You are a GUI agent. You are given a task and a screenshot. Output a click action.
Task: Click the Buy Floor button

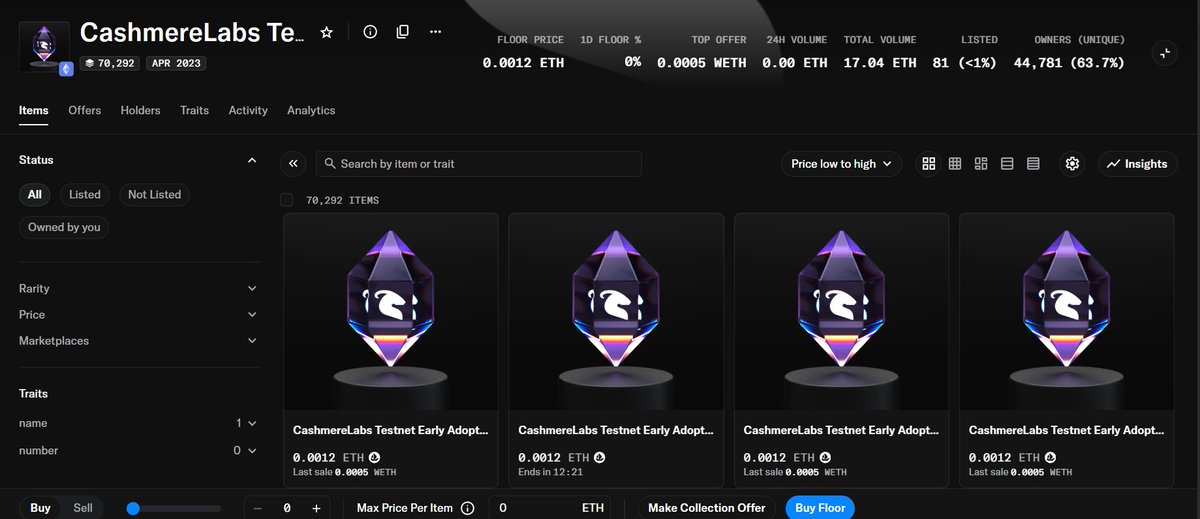tap(820, 508)
